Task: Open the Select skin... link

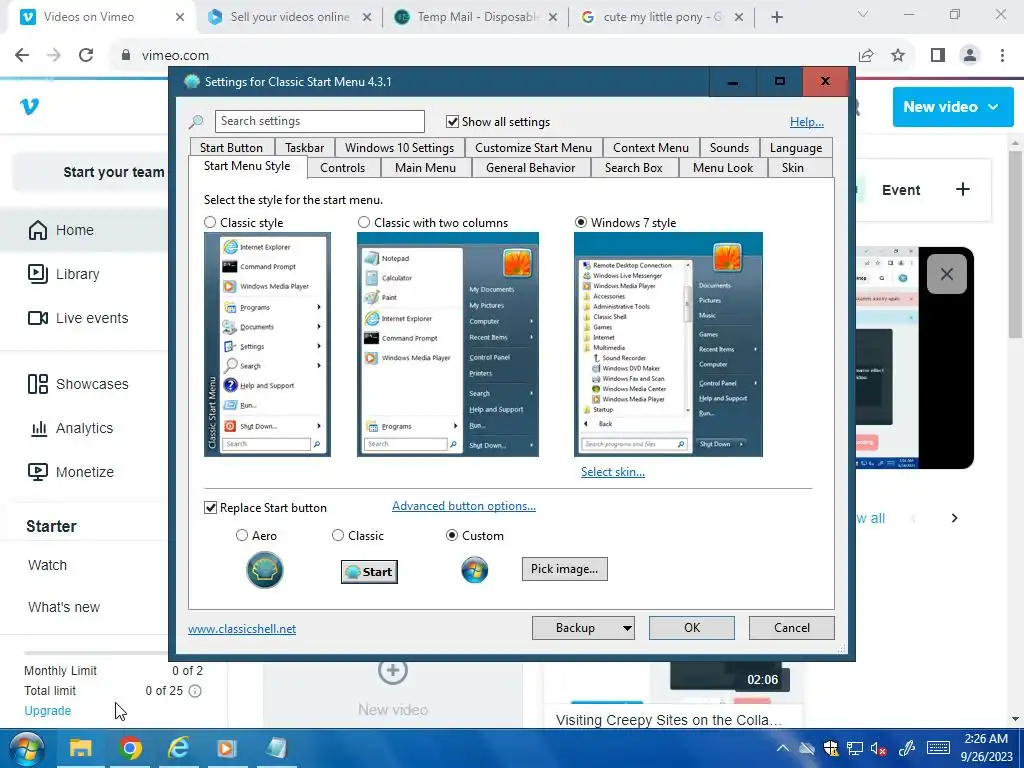Action: click(x=613, y=472)
